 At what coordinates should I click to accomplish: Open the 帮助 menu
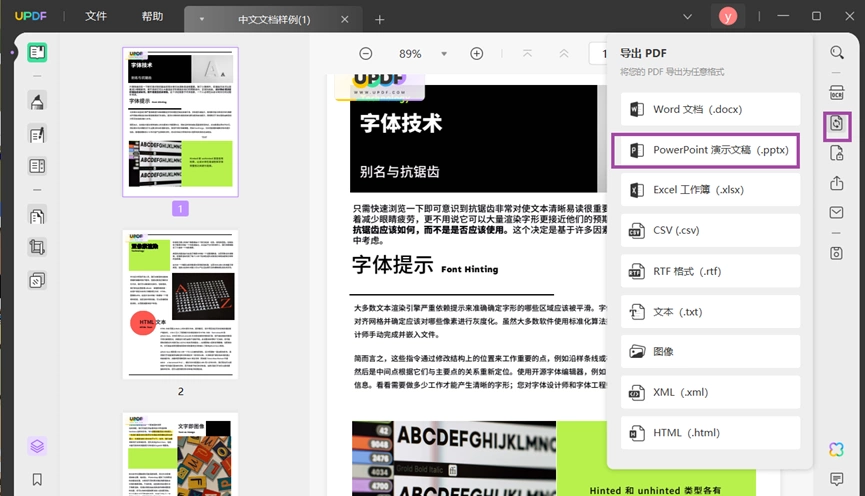pos(152,16)
